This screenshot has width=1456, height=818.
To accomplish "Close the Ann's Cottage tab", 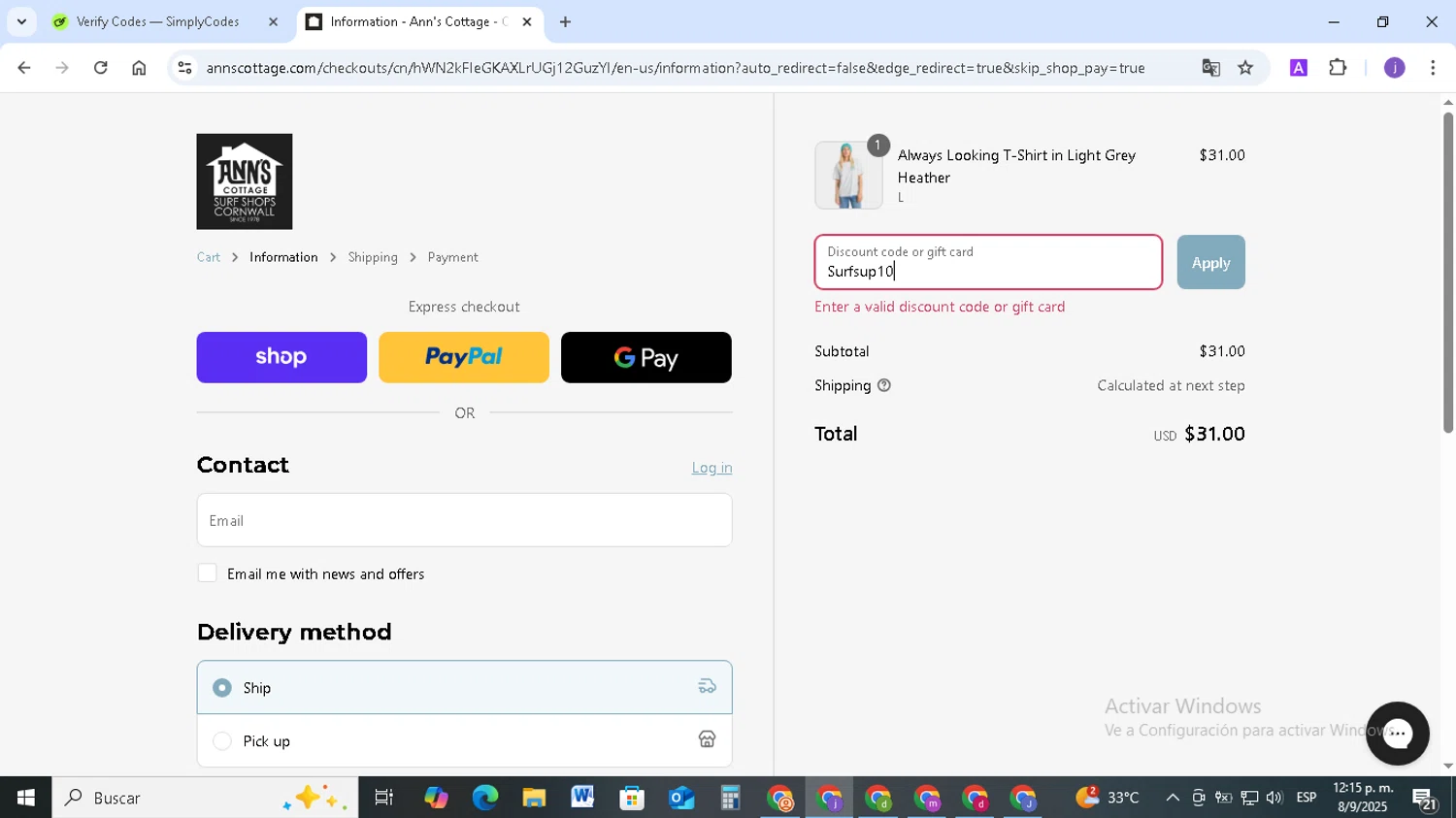I will coord(527,21).
